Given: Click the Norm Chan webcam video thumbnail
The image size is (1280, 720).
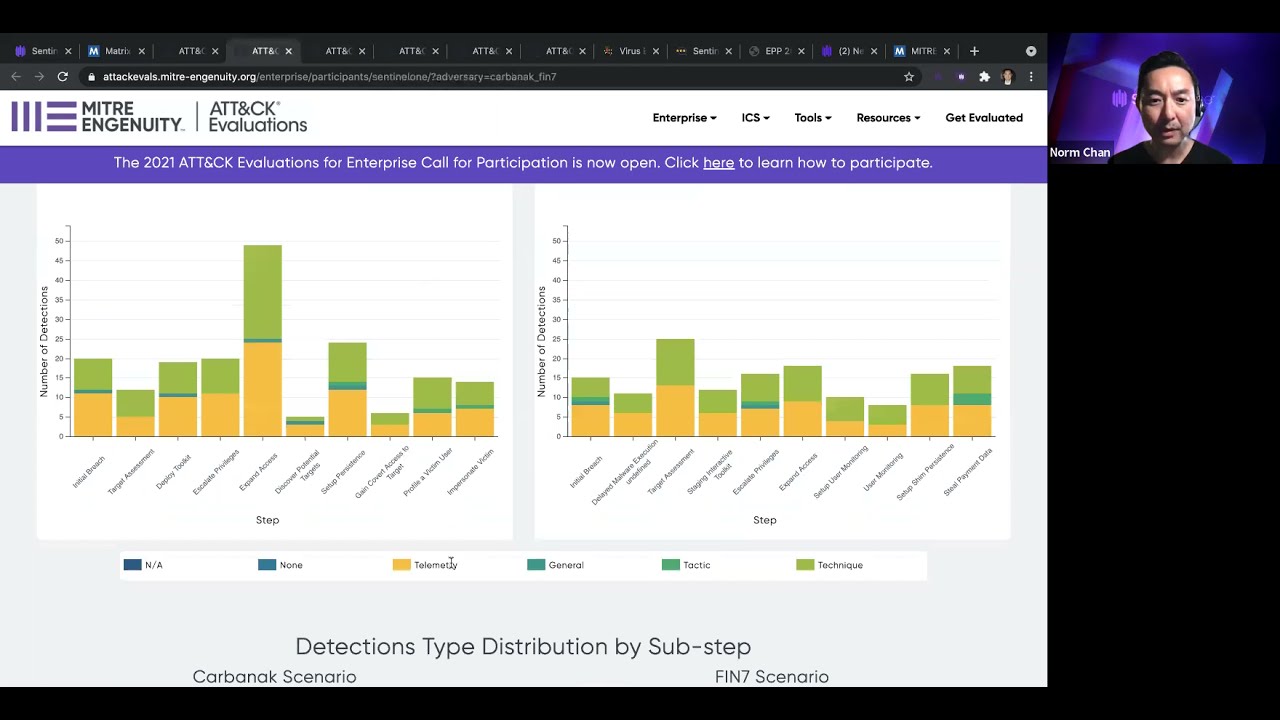Looking at the screenshot, I should point(1163,99).
